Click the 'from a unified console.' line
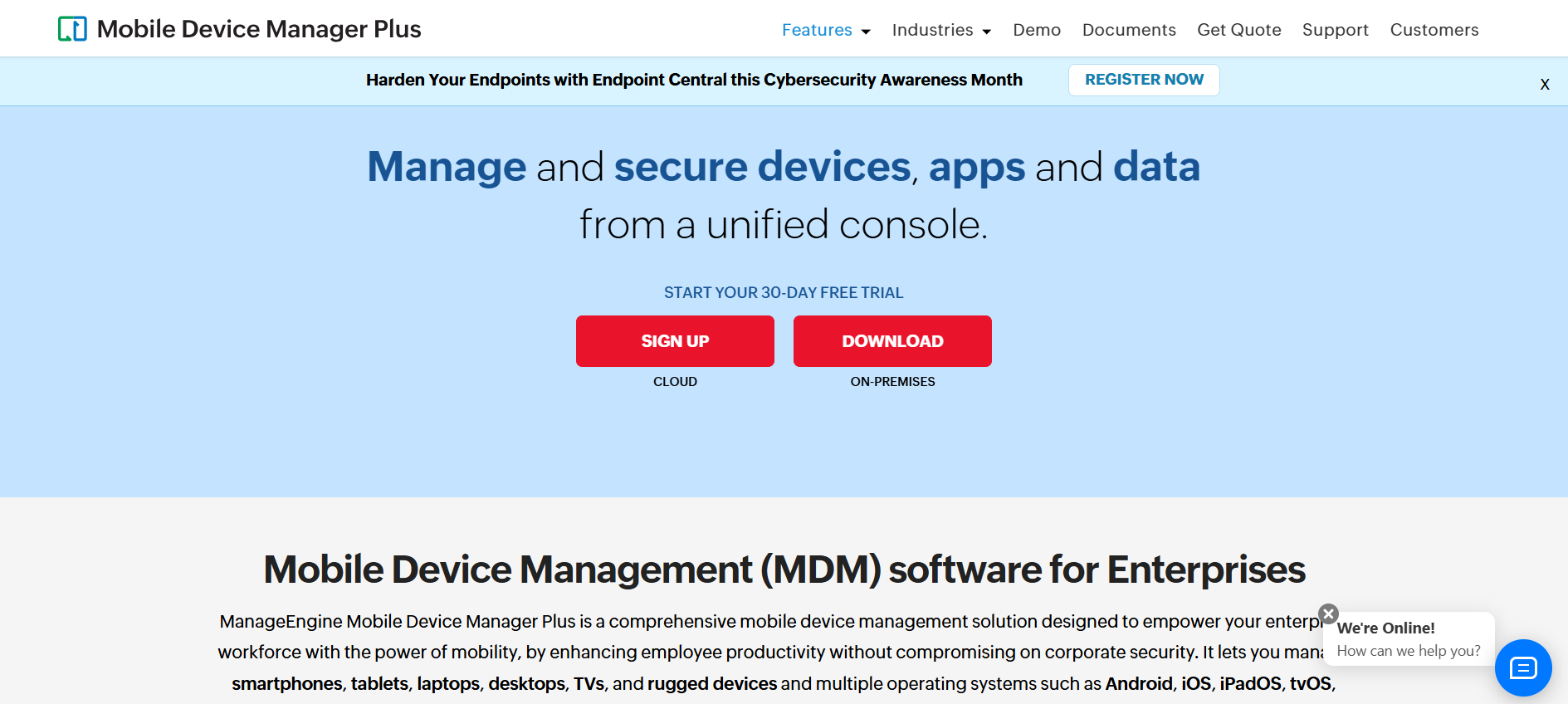The width and height of the screenshot is (1568, 704). coord(784,225)
